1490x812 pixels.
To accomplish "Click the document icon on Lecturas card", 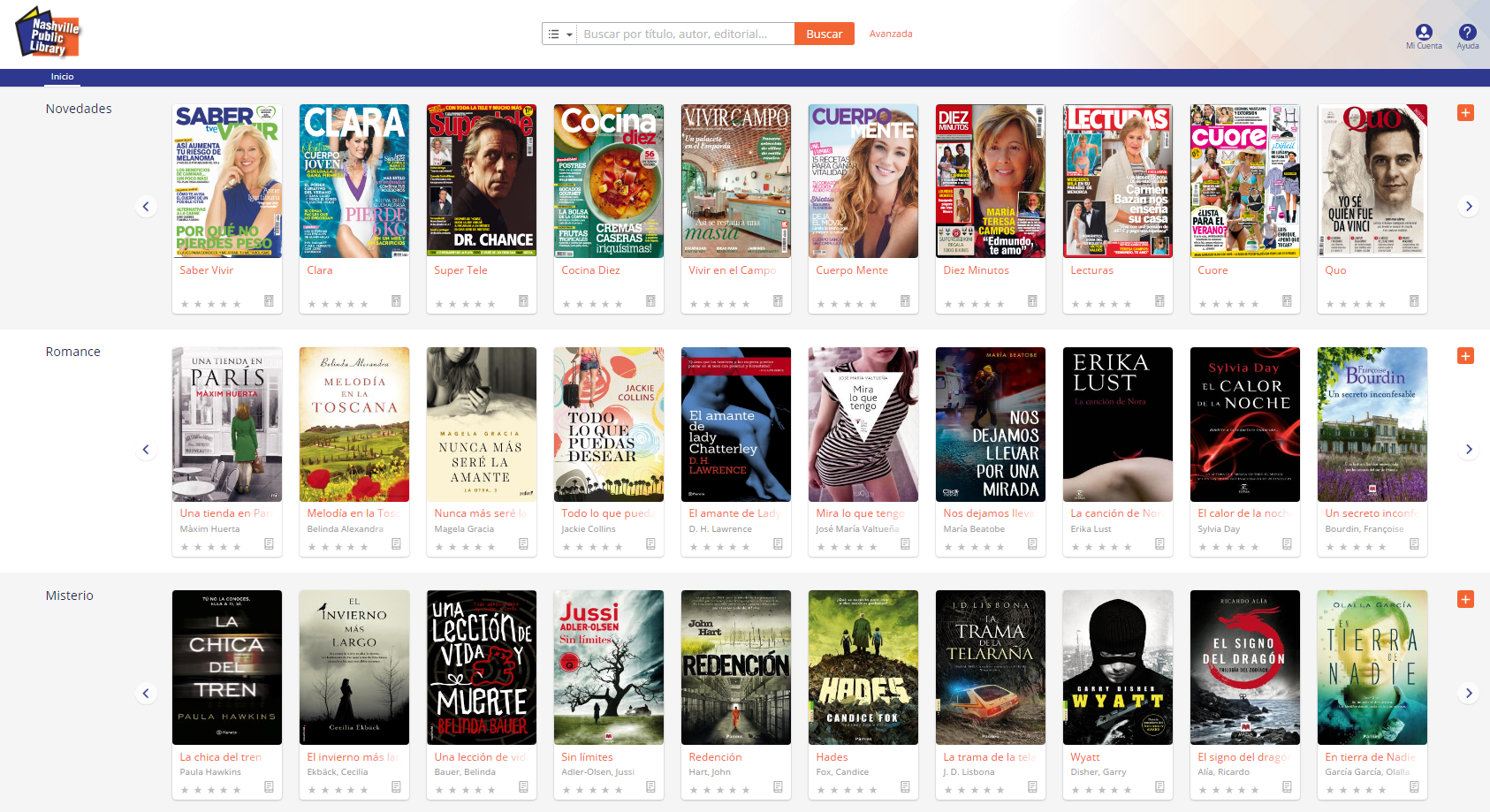I will 1159,301.
